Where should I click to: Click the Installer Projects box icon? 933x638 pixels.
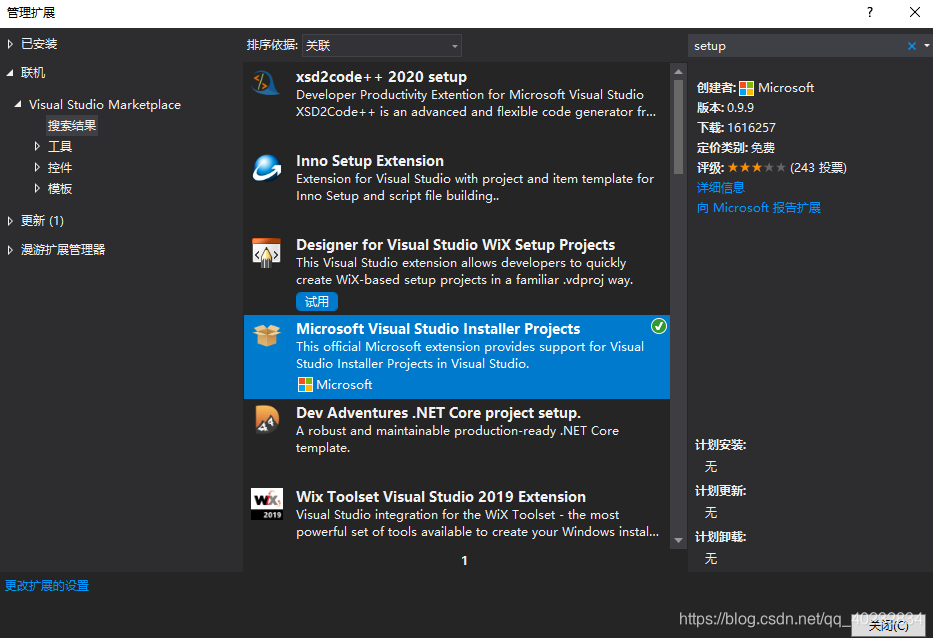[267, 335]
